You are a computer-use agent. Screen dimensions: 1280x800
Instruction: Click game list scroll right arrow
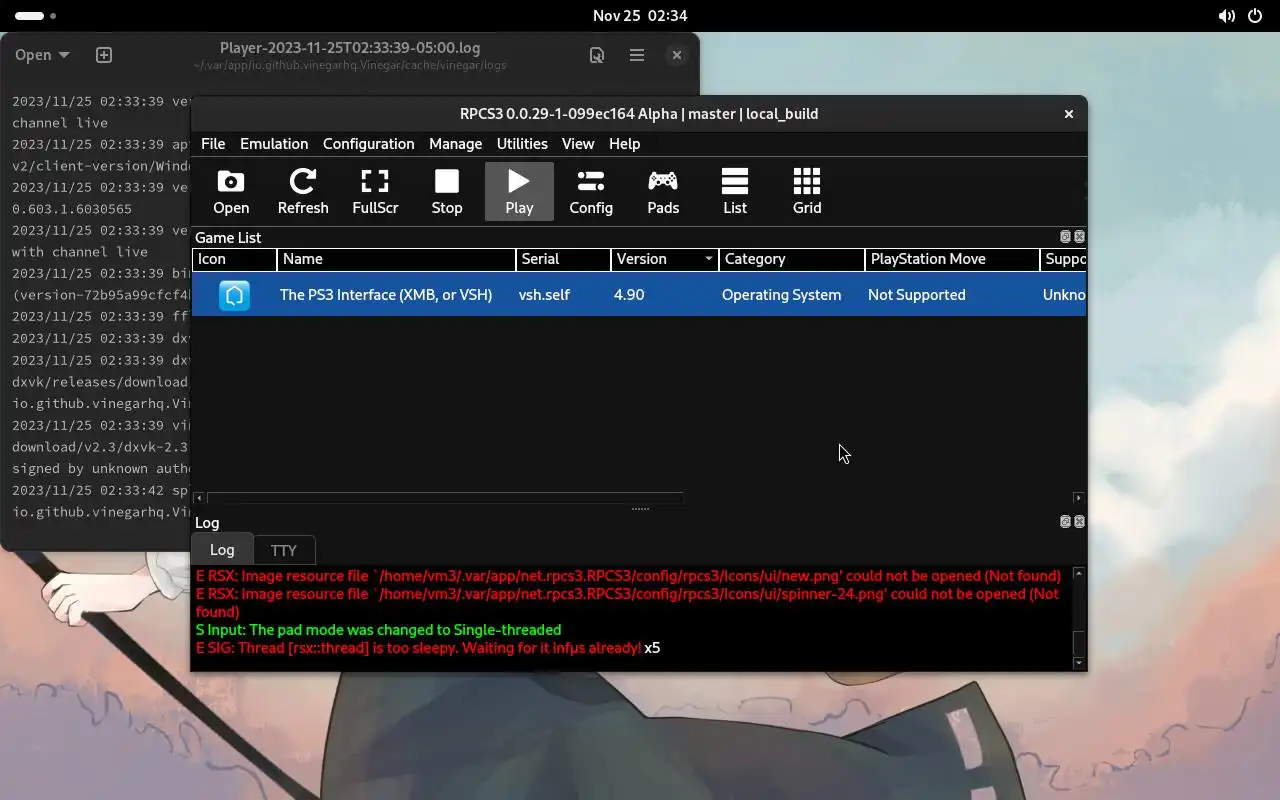pos(1078,498)
